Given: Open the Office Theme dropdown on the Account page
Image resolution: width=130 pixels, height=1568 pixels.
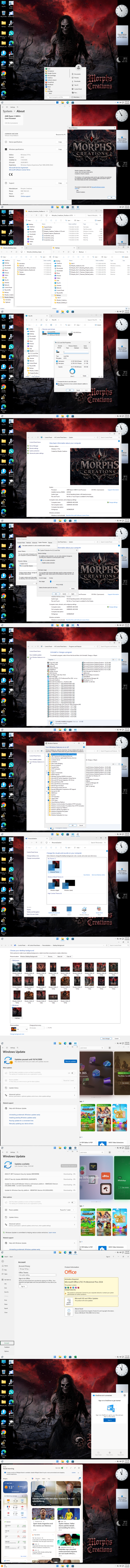Looking at the screenshot, I should tap(38, 1275).
